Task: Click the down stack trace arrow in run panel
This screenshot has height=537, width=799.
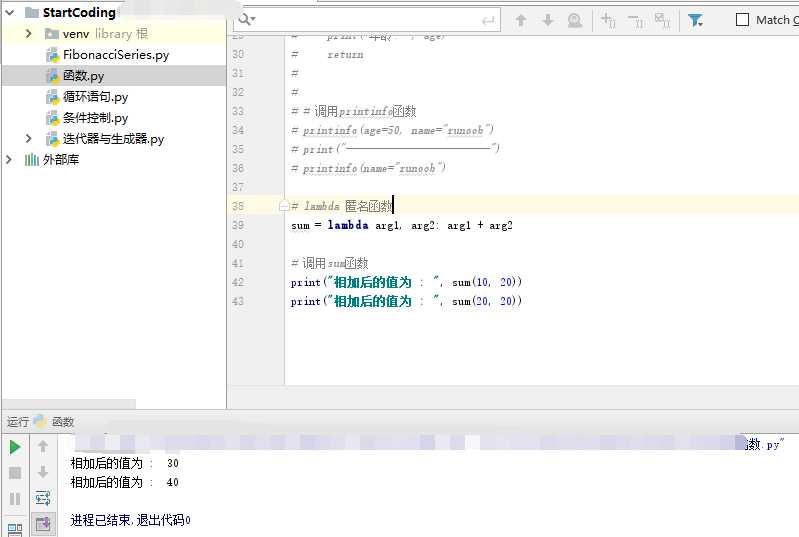Action: click(x=43, y=472)
